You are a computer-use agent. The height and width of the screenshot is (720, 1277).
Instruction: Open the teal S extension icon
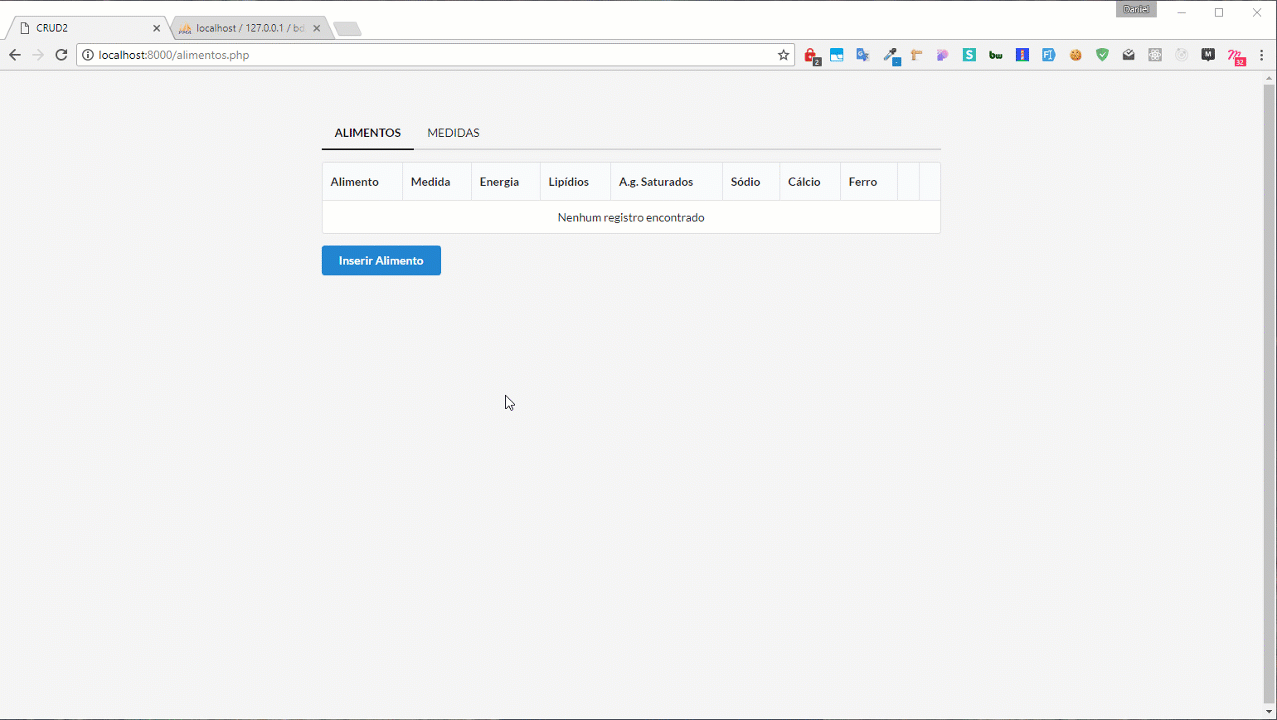coord(969,55)
